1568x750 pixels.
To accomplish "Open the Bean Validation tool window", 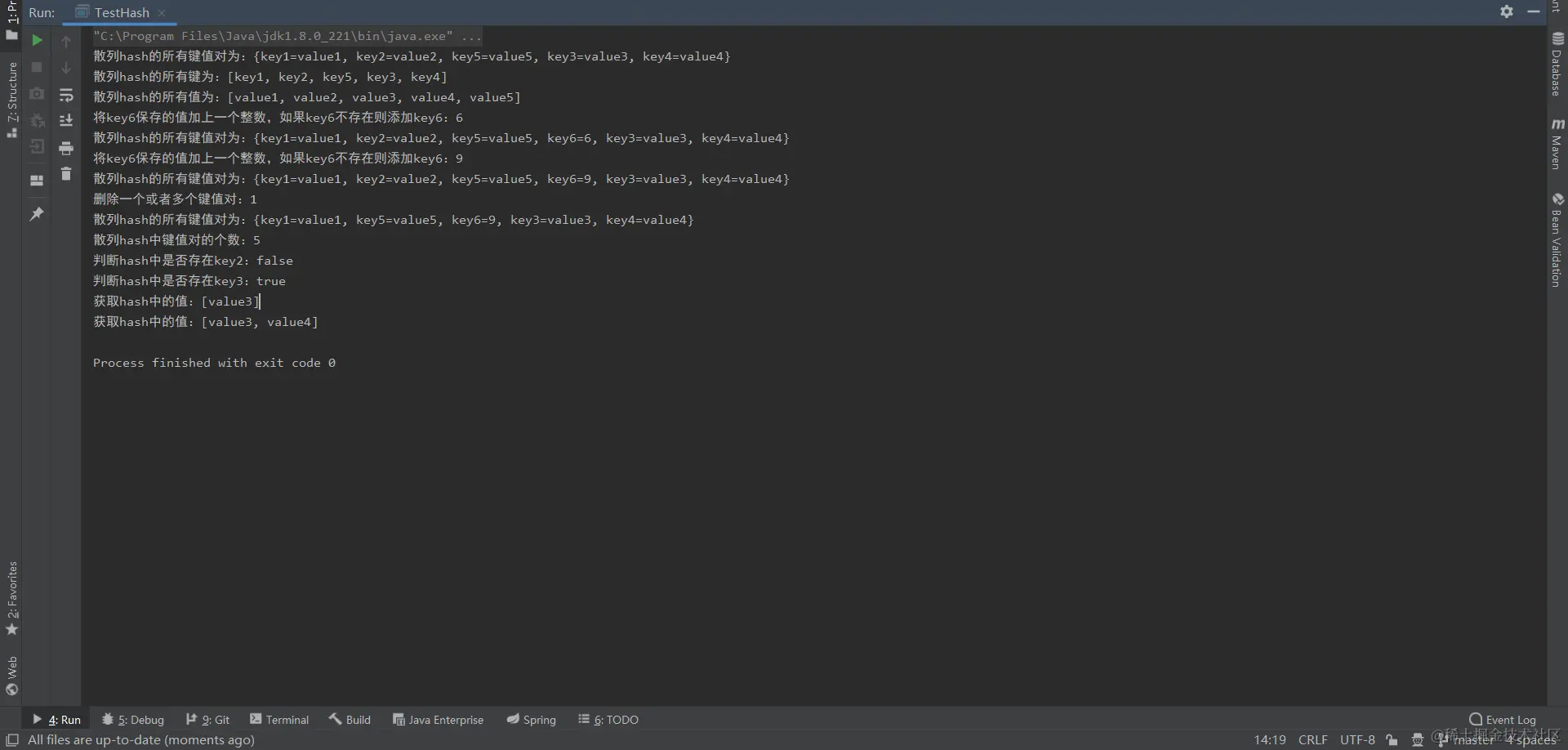I will click(x=1557, y=240).
